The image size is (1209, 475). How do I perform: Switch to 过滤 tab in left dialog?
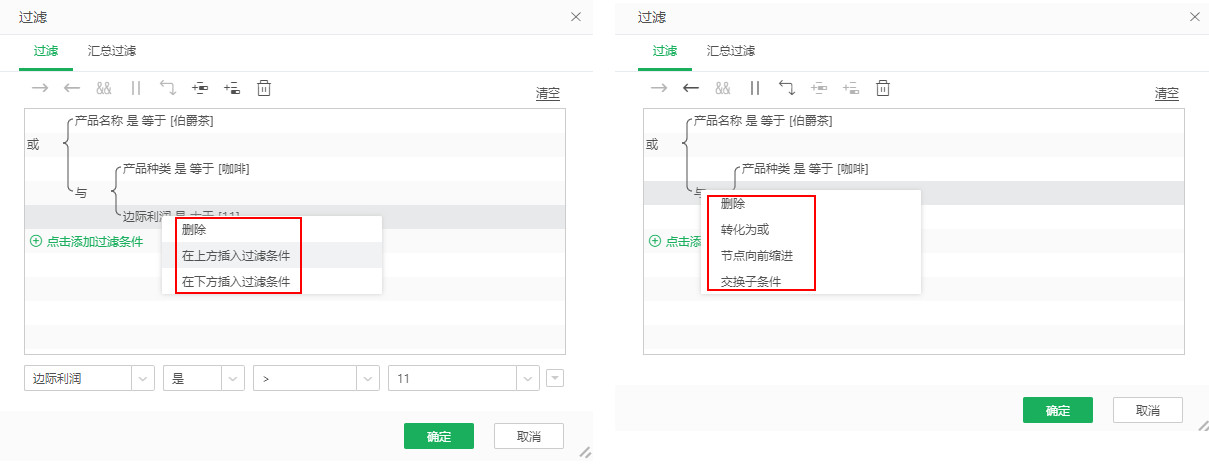46,51
